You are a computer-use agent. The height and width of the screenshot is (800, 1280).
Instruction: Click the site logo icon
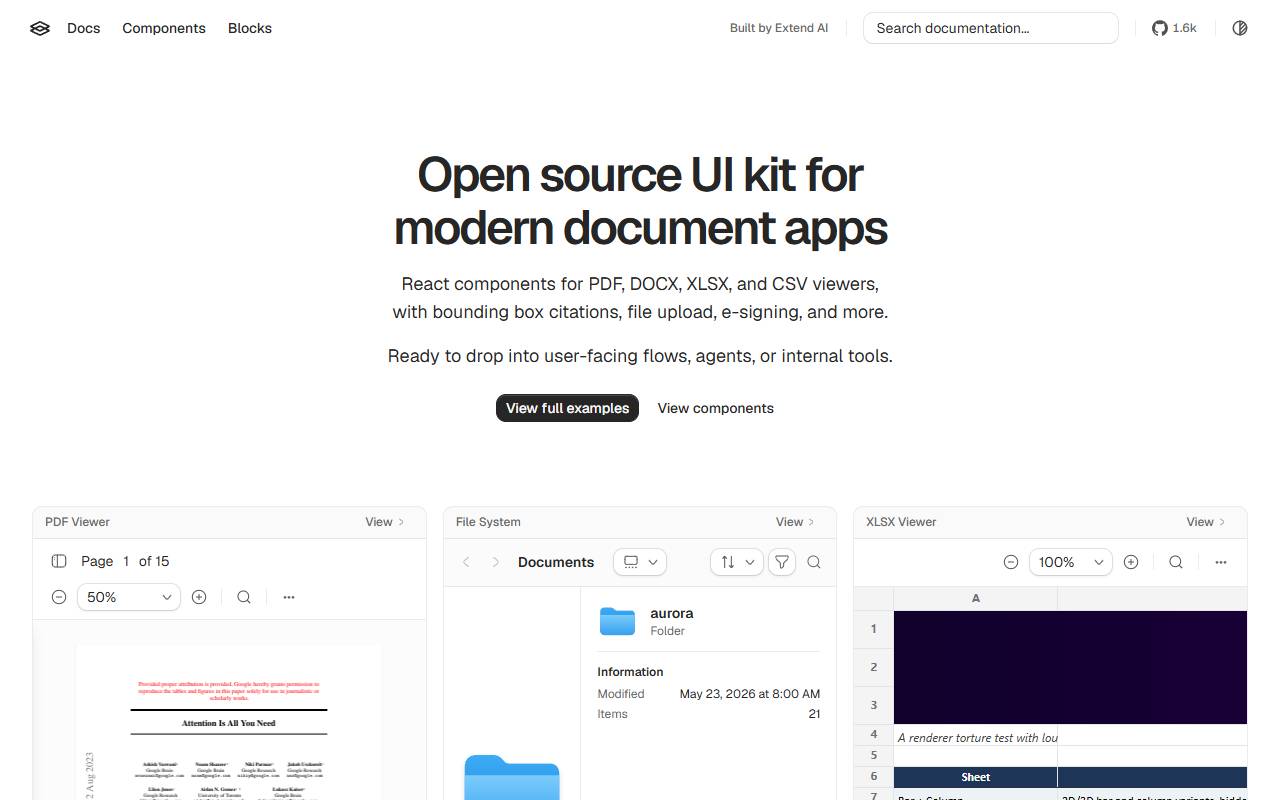click(40, 28)
